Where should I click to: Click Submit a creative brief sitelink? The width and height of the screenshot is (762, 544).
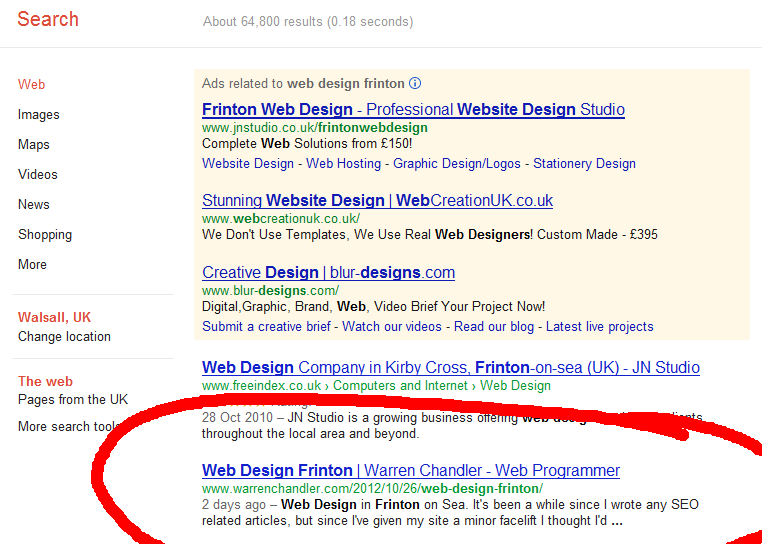266,326
